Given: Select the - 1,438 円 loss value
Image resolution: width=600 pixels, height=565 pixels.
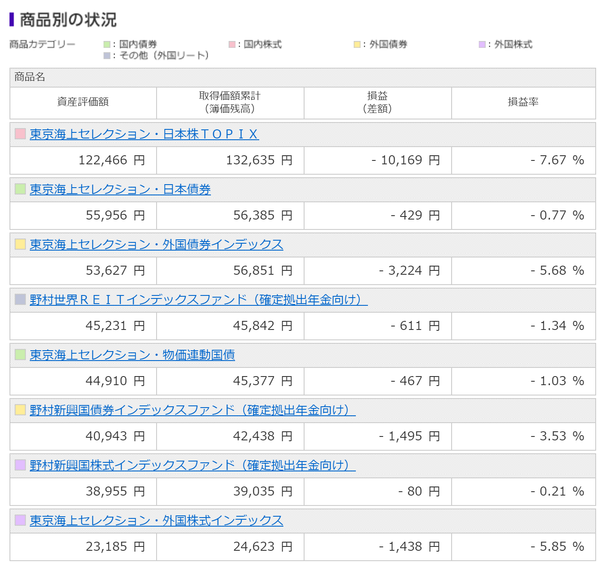Looking at the screenshot, I should tap(409, 547).
